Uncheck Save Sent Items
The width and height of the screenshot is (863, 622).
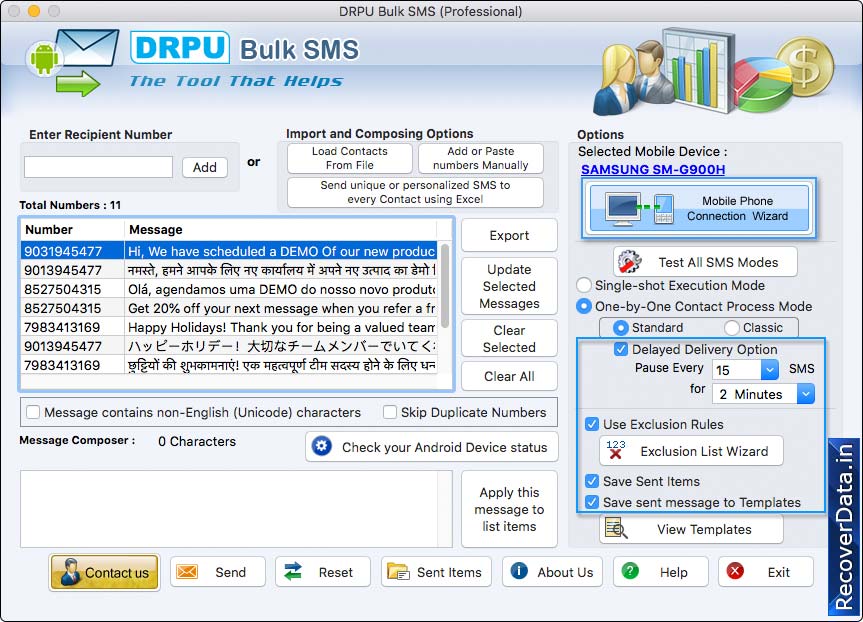pyautogui.click(x=592, y=481)
